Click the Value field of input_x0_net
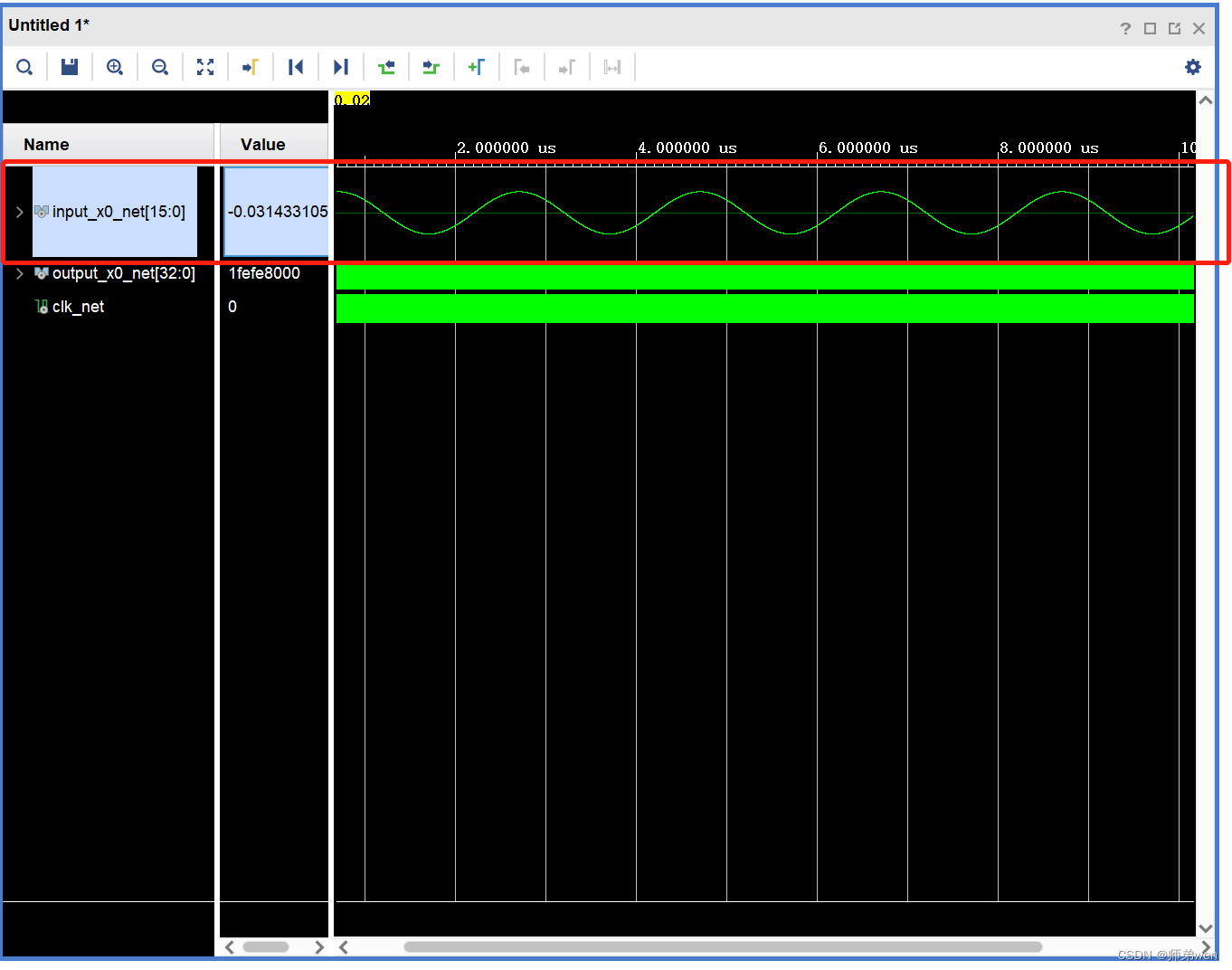 (274, 212)
